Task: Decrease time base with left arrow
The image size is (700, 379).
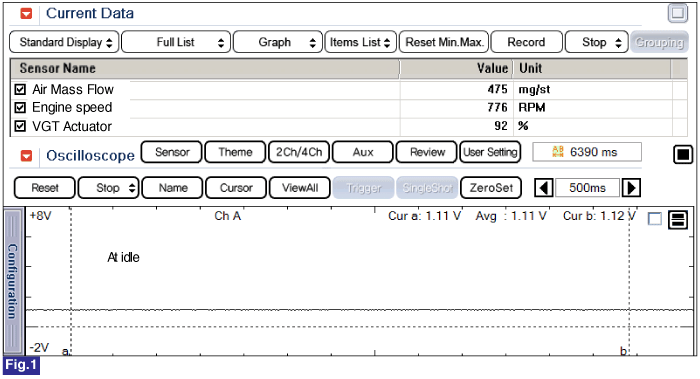Action: pos(544,188)
